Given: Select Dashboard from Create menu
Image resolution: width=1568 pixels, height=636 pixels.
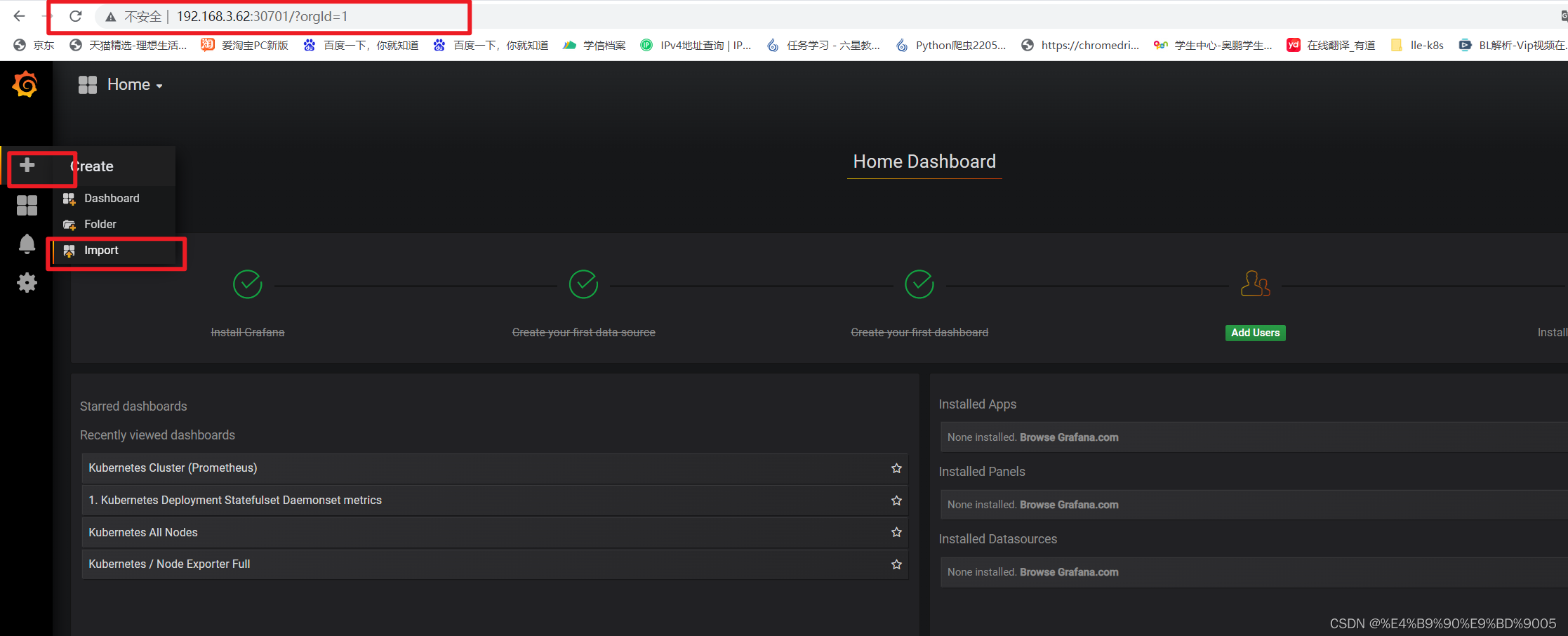Looking at the screenshot, I should pyautogui.click(x=113, y=198).
